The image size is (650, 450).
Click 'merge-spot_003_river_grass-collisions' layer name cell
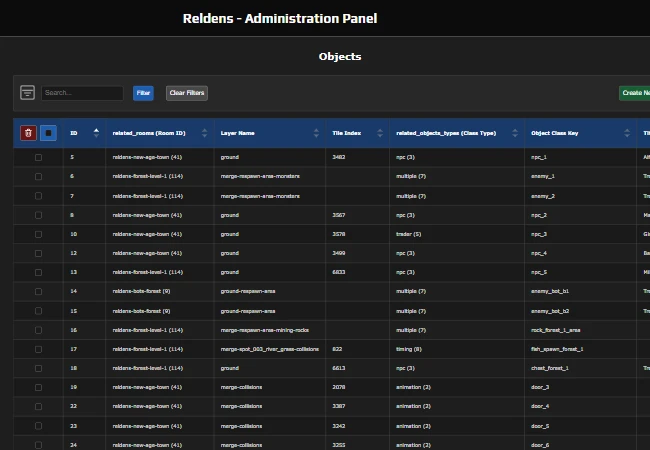[269, 349]
